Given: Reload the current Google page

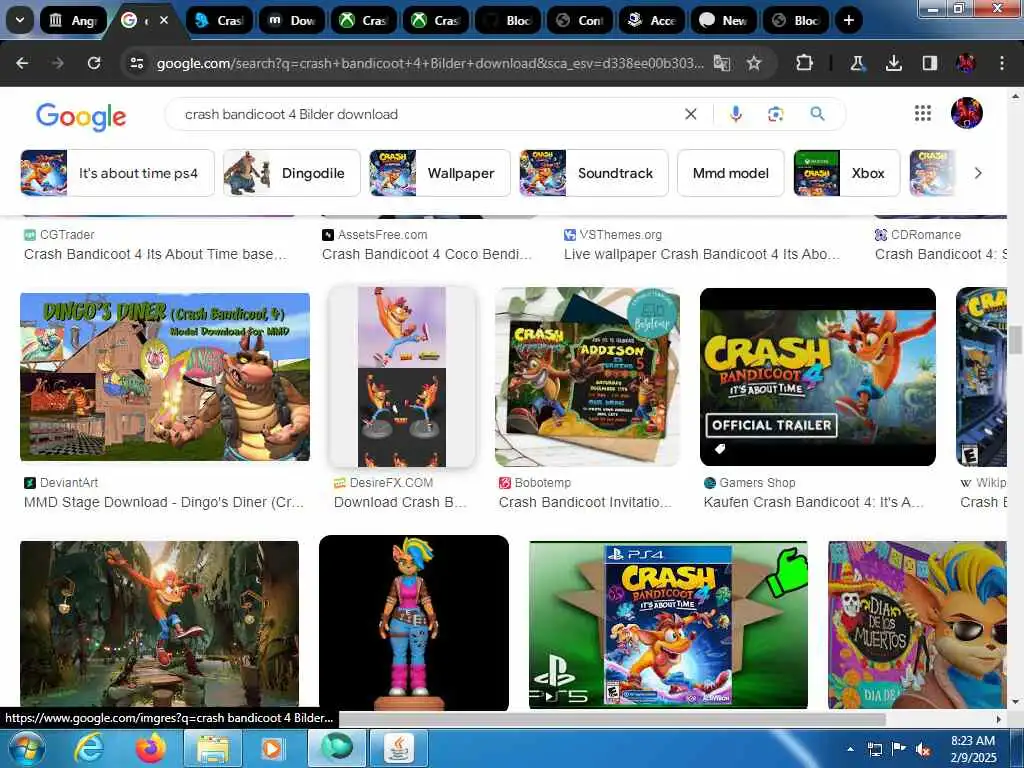Looking at the screenshot, I should (94, 63).
